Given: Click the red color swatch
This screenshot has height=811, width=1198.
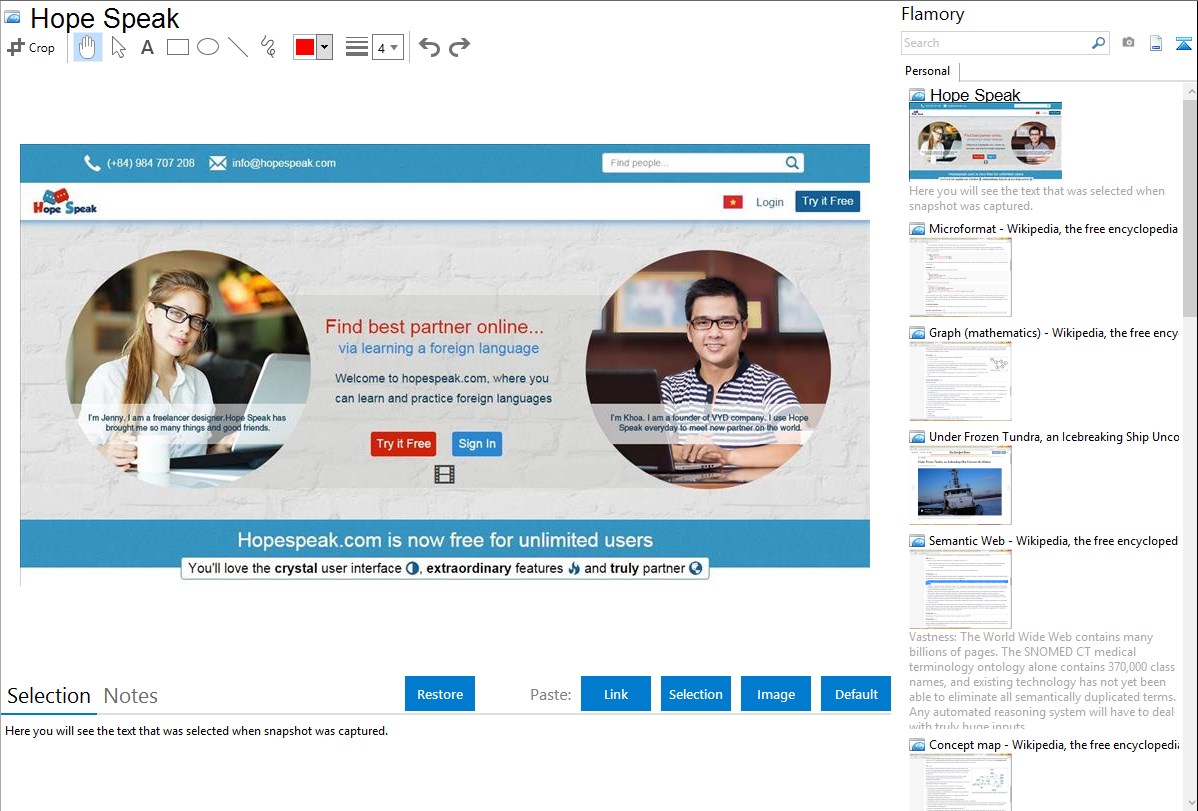Looking at the screenshot, I should point(305,47).
